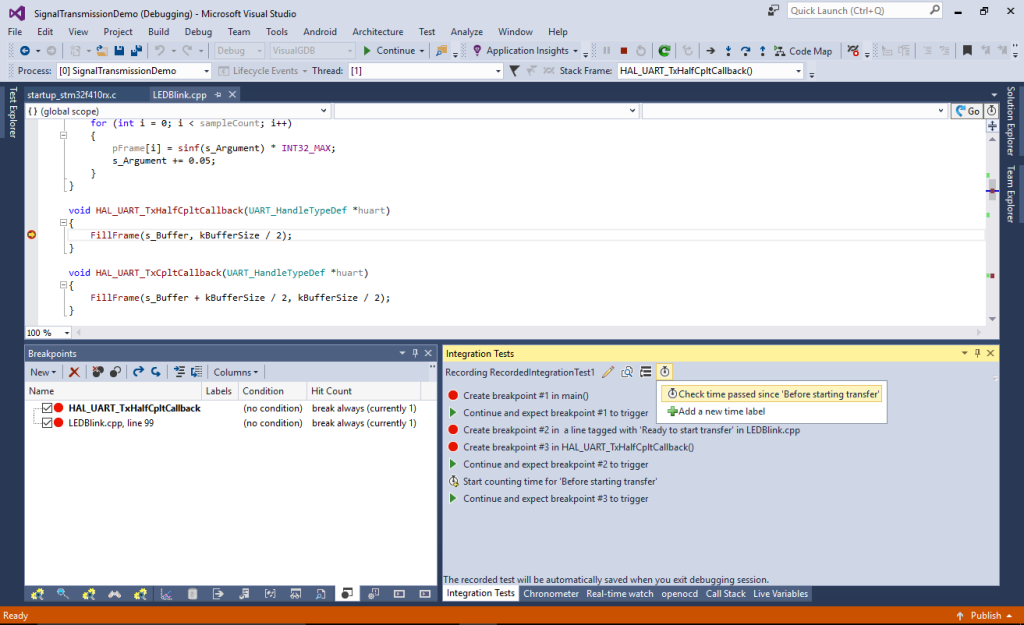Image resolution: width=1024 pixels, height=625 pixels.
Task: Open the Columns dropdown in Breakpoints panel
Action: (236, 372)
